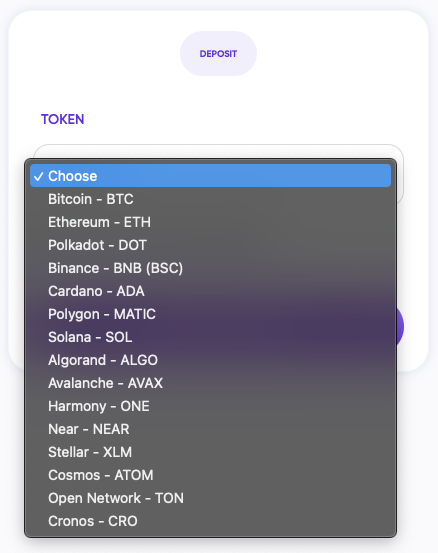
Task: Select Polygon - MATIC entry
Action: 211,314
